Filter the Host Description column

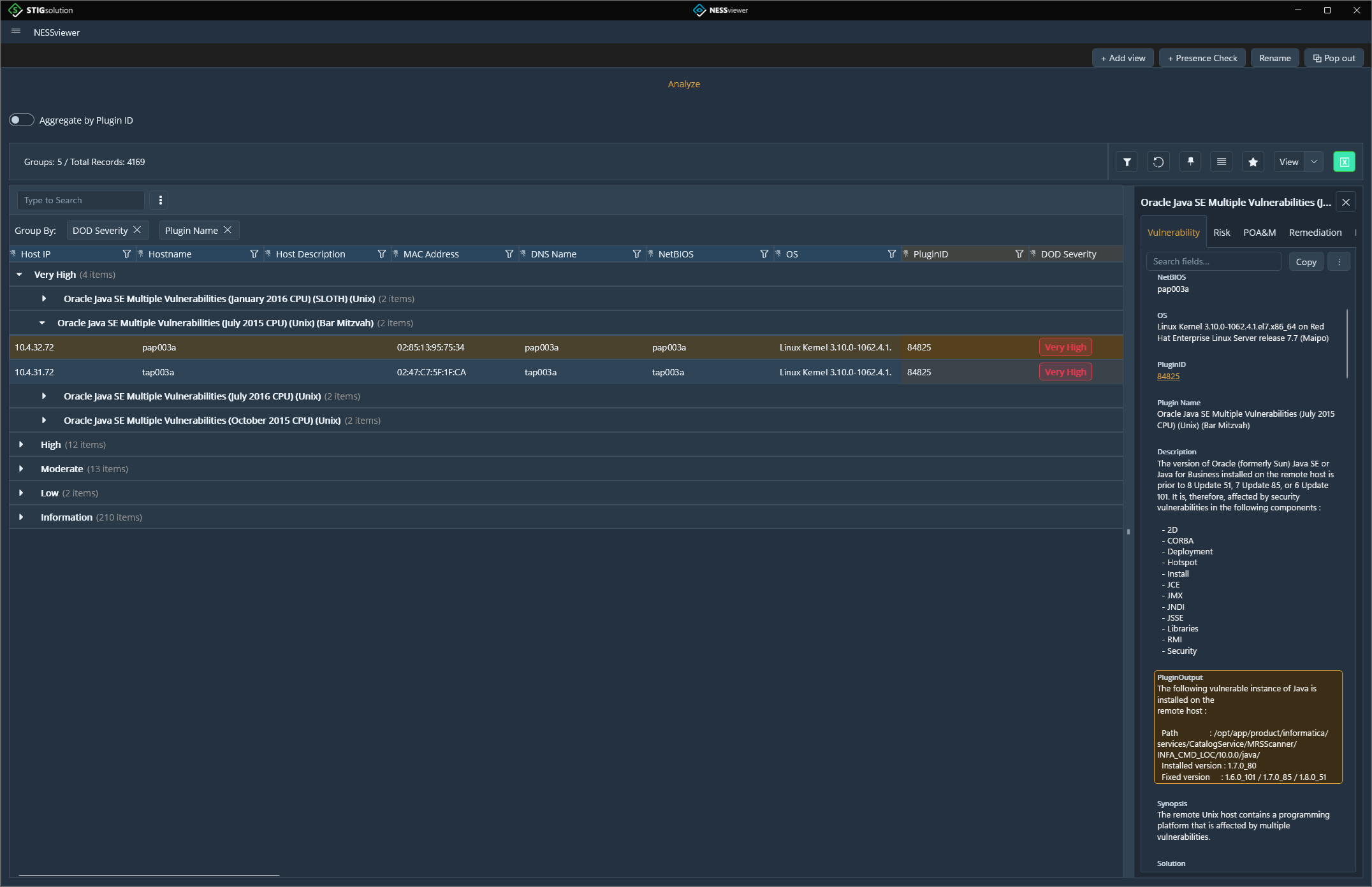[381, 254]
